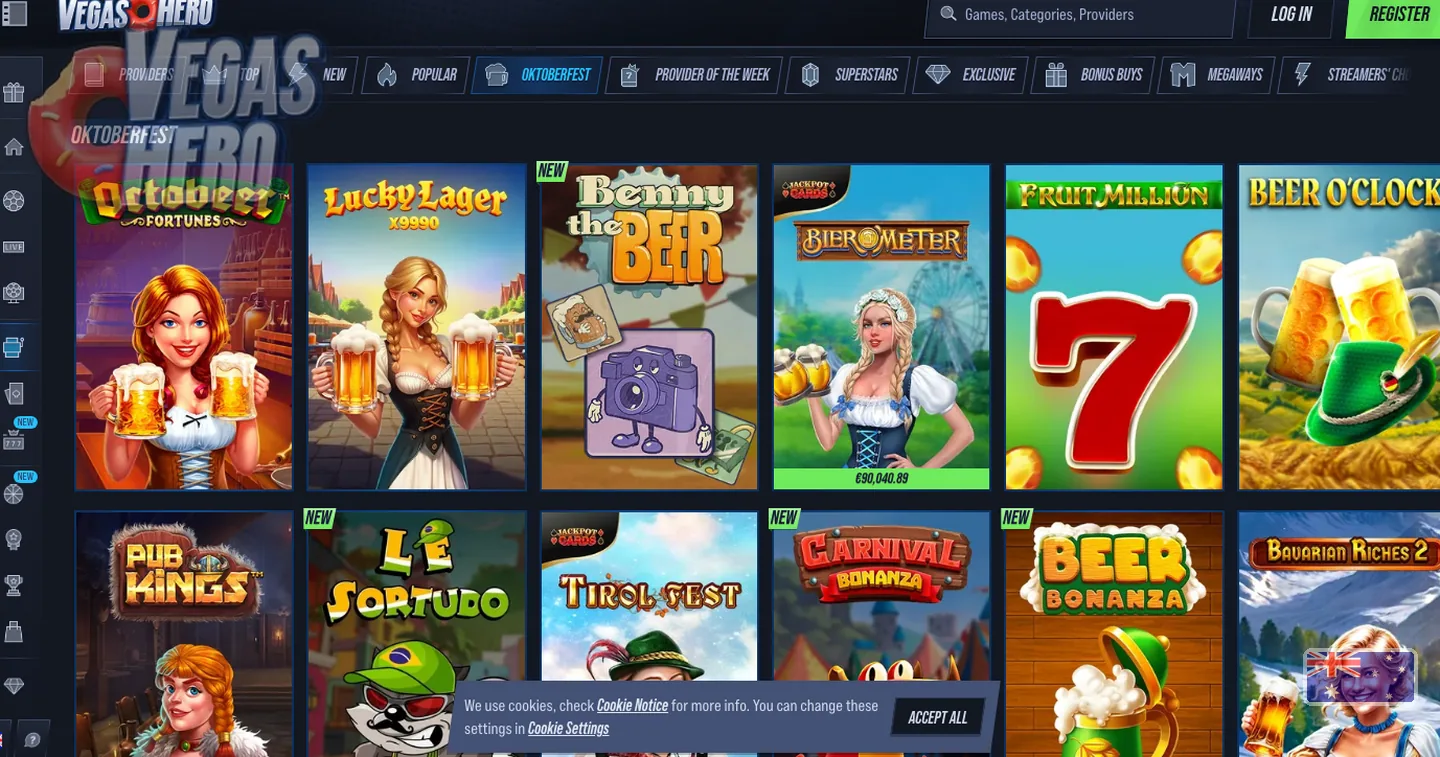Select the Providers category tab
The height and width of the screenshot is (757, 1440).
tap(129, 75)
